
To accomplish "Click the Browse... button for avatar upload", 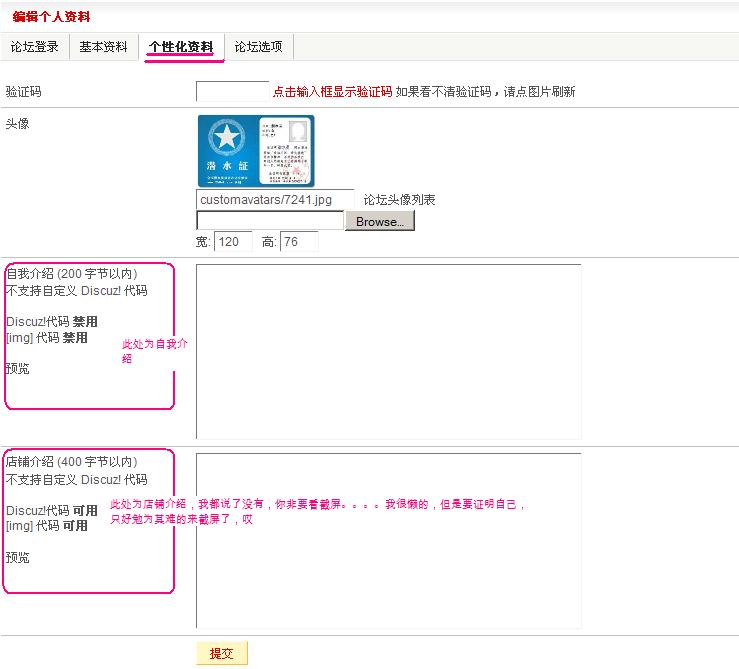I will point(379,221).
